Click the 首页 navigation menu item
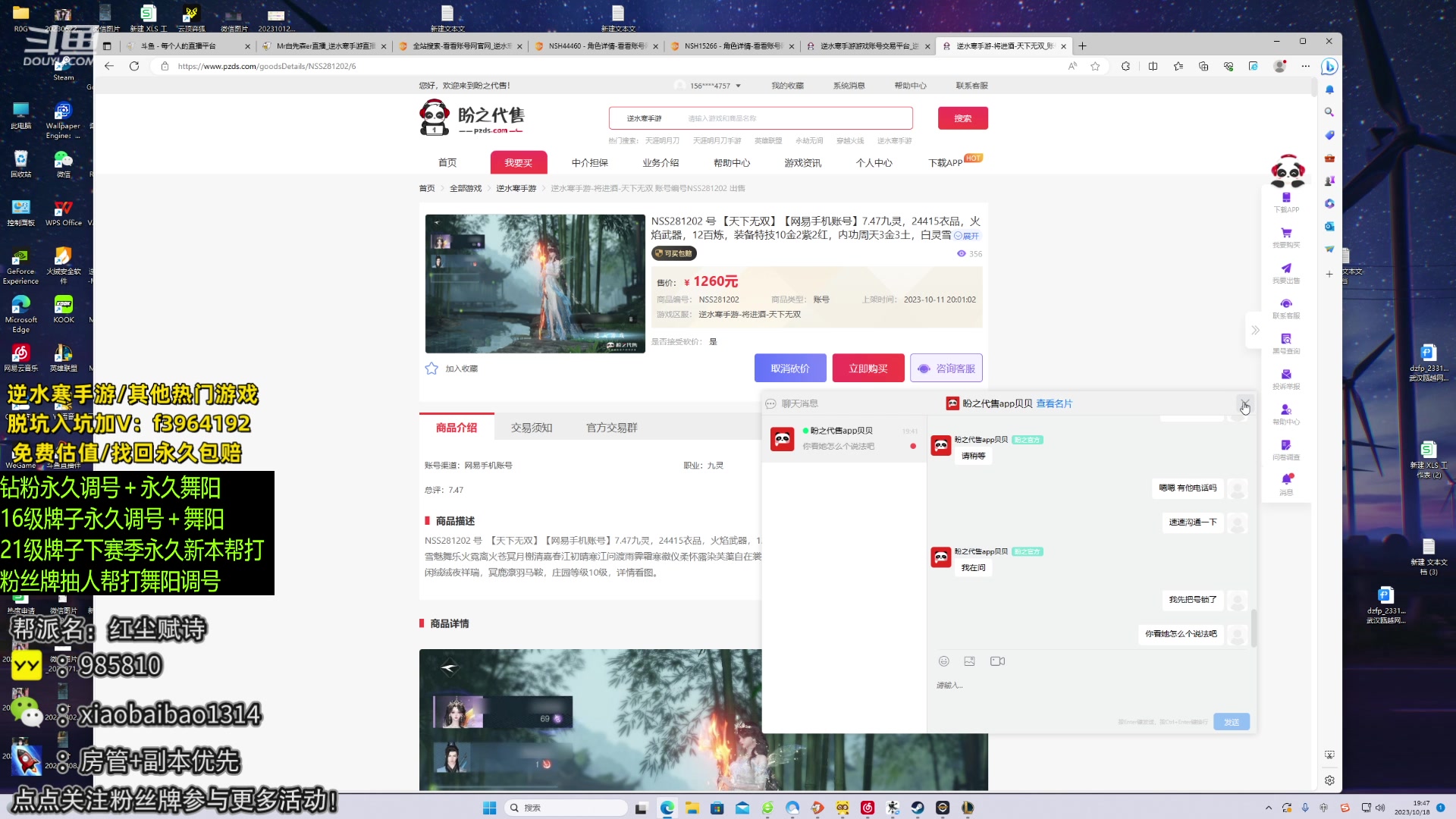1456x819 pixels. click(x=447, y=162)
